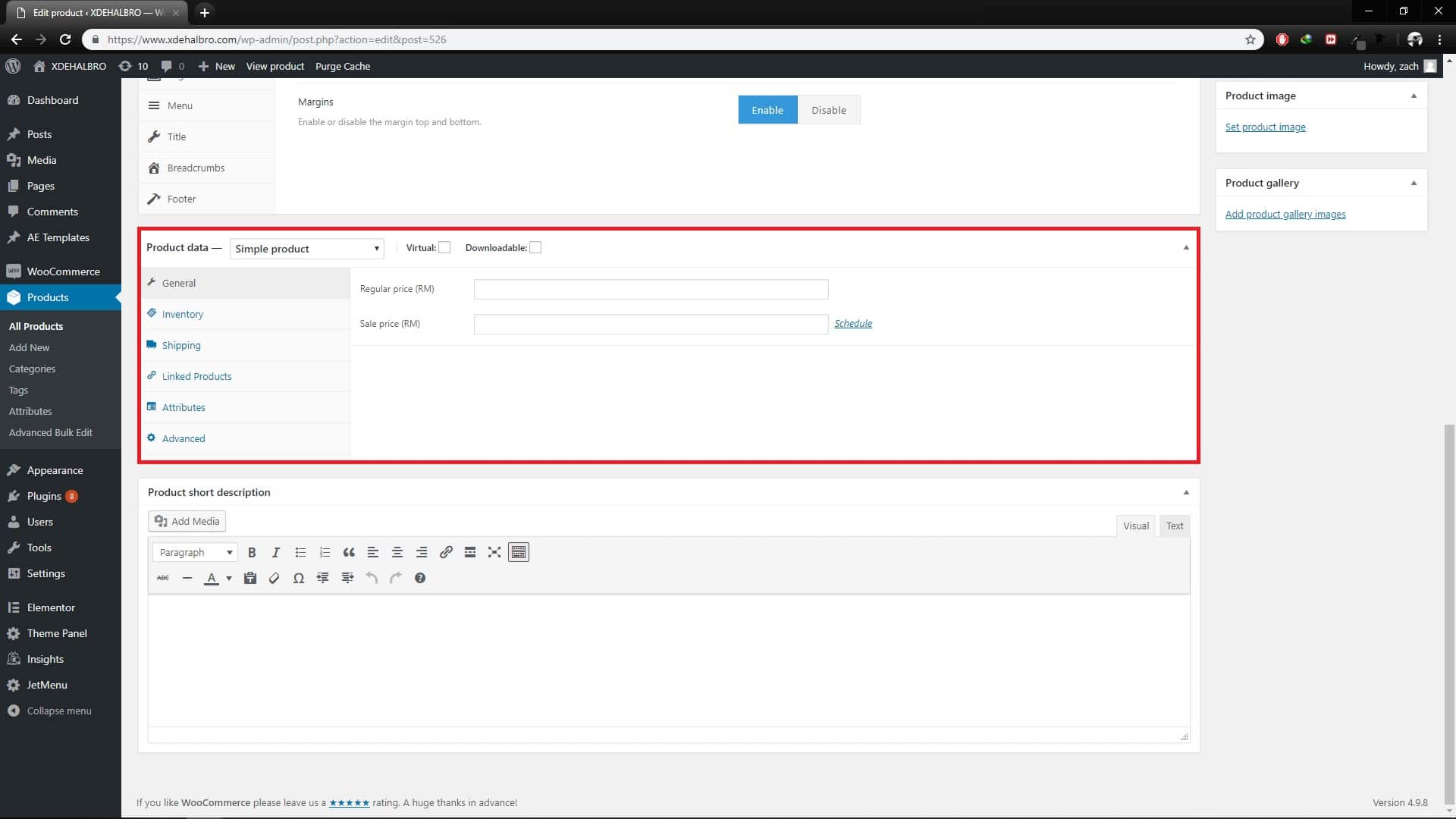Screen dimensions: 1456x819
Task: Toggle bold in the short description editor
Action: [252, 552]
